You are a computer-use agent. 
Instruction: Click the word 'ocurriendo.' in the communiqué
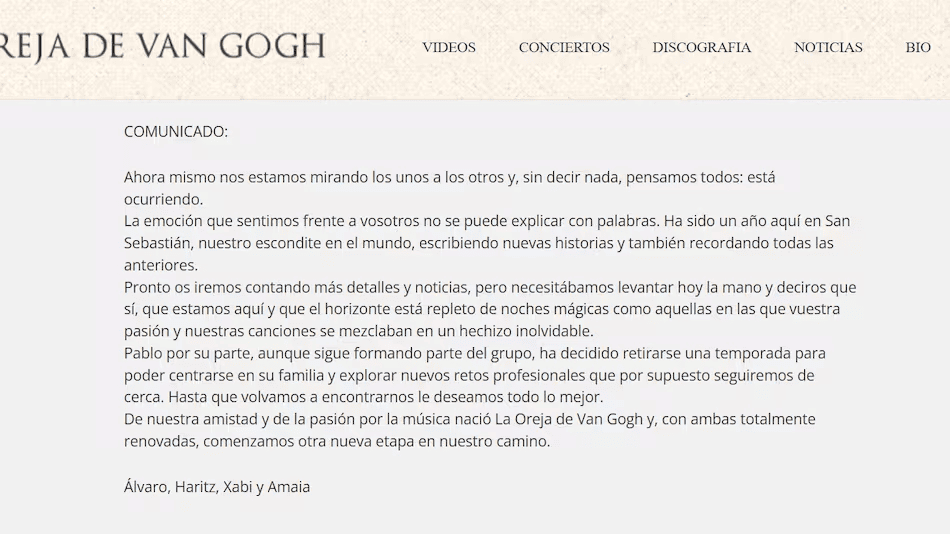coord(164,199)
